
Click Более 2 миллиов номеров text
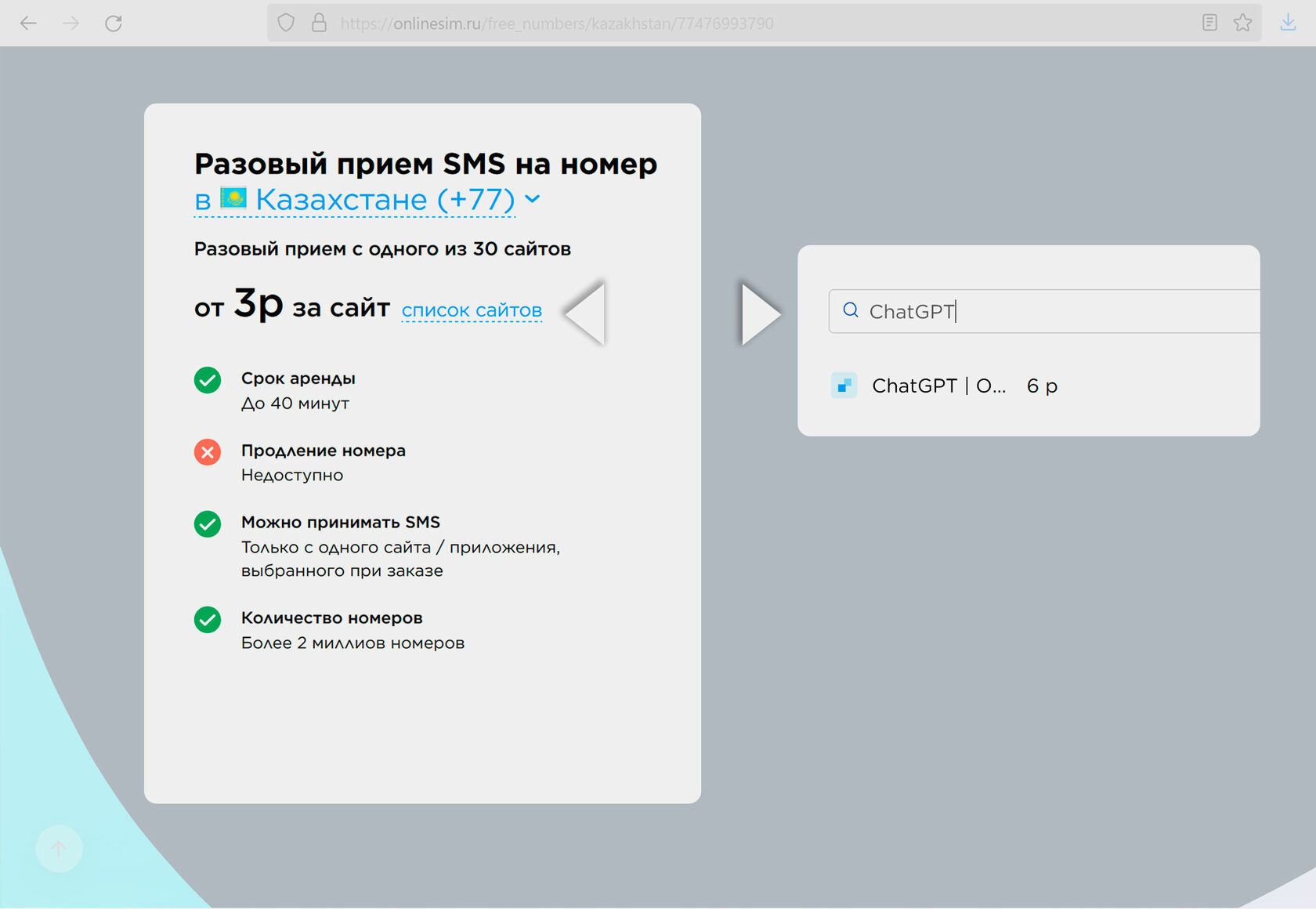pos(353,643)
